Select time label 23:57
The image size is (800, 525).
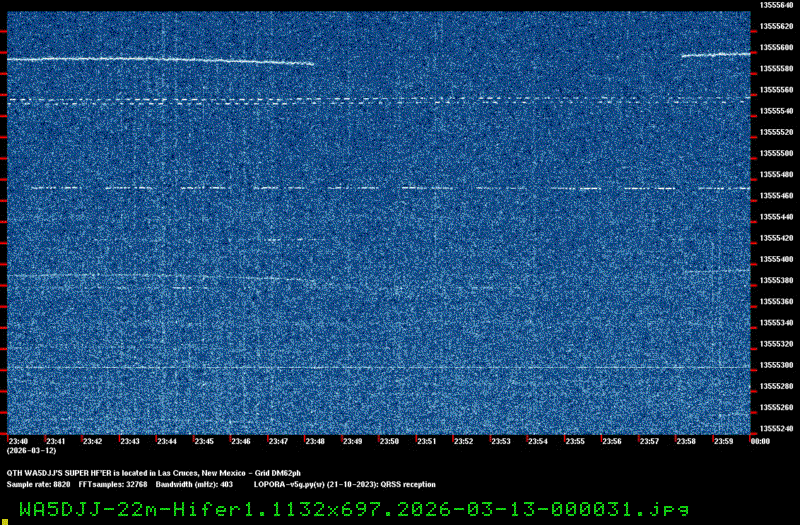[x=649, y=441]
